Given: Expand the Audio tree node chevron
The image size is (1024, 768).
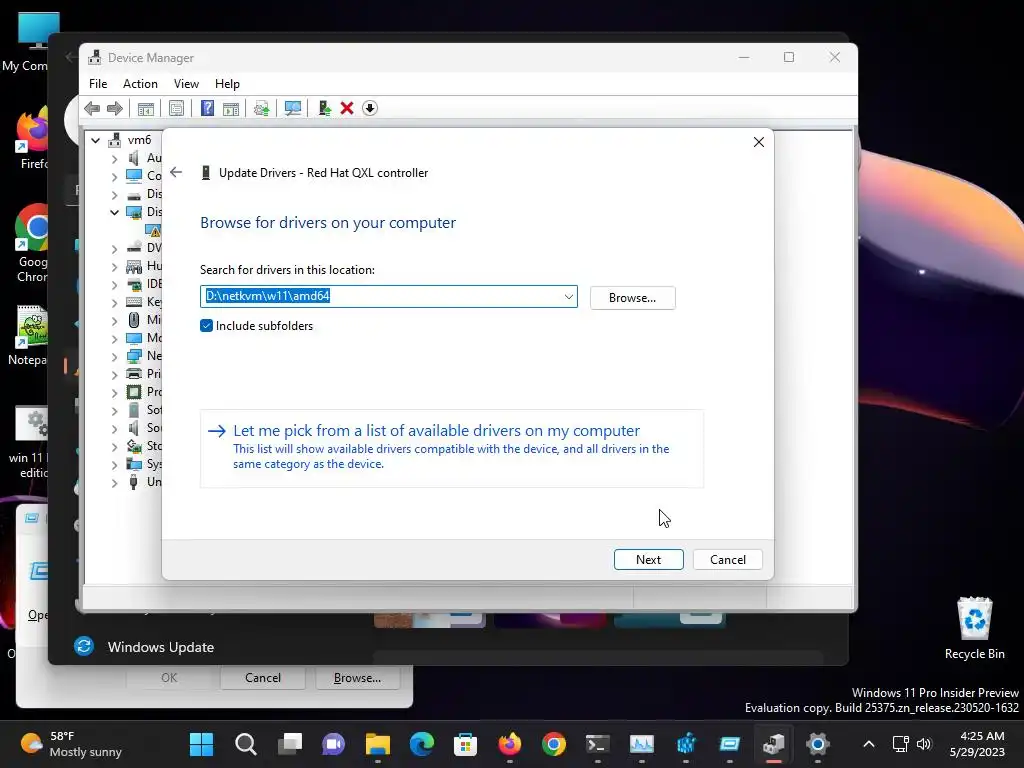Looking at the screenshot, I should [114, 159].
